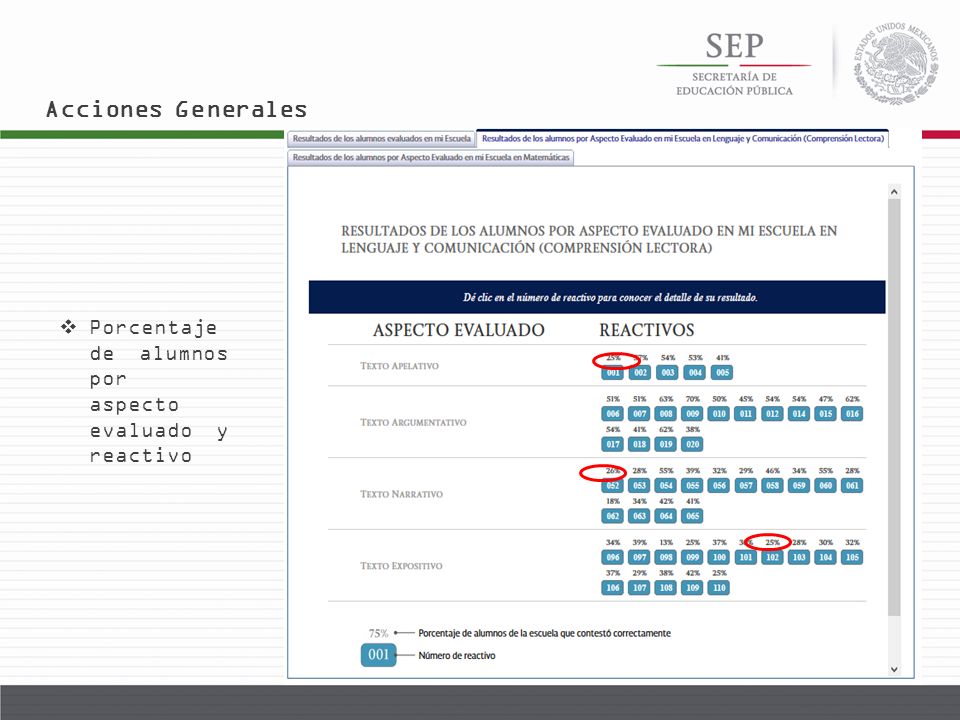Open reactivo 014 details
Screen dimensions: 960x720
tap(799, 414)
